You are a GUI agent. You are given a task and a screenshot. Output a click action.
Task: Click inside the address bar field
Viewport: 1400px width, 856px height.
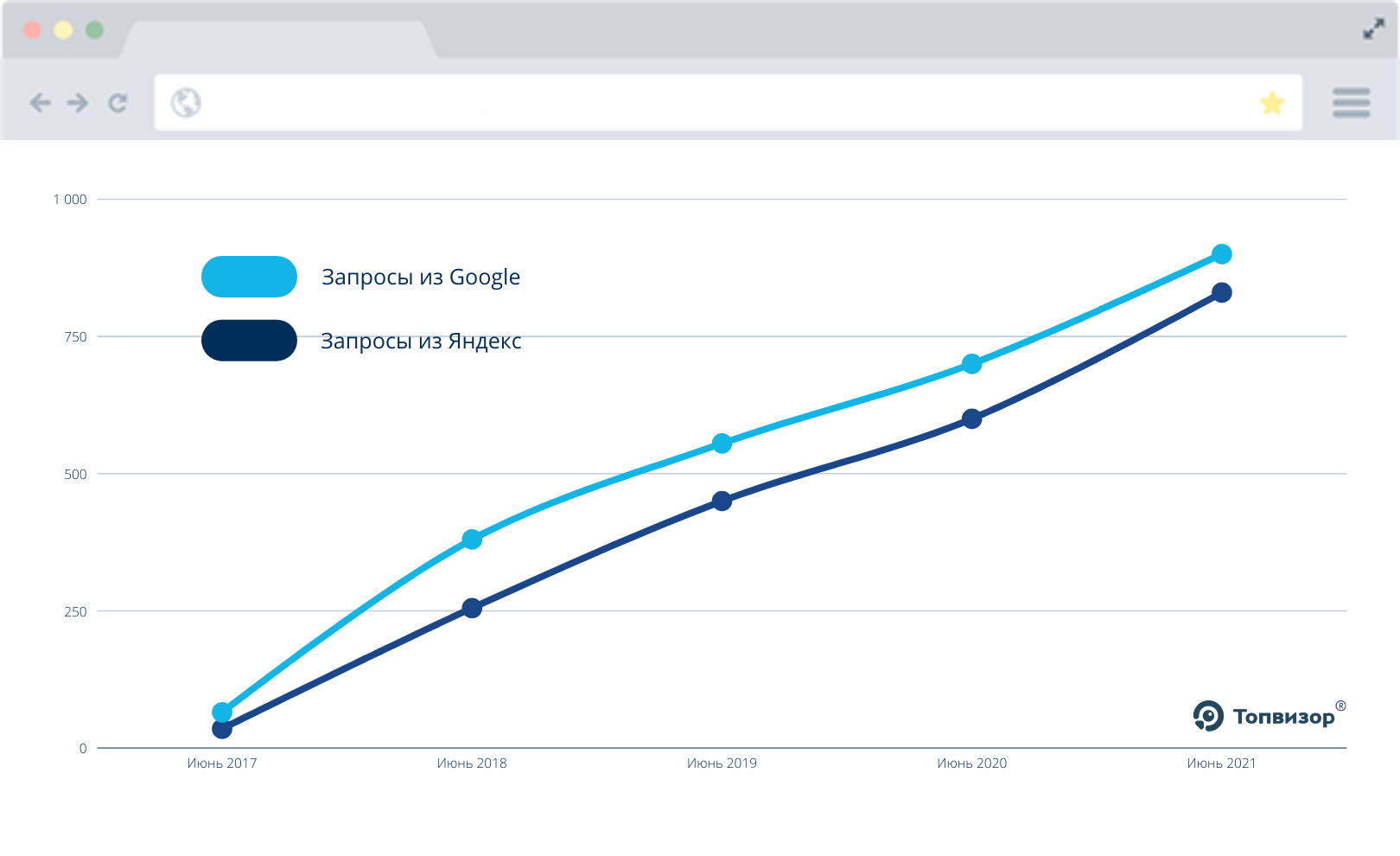tap(728, 103)
